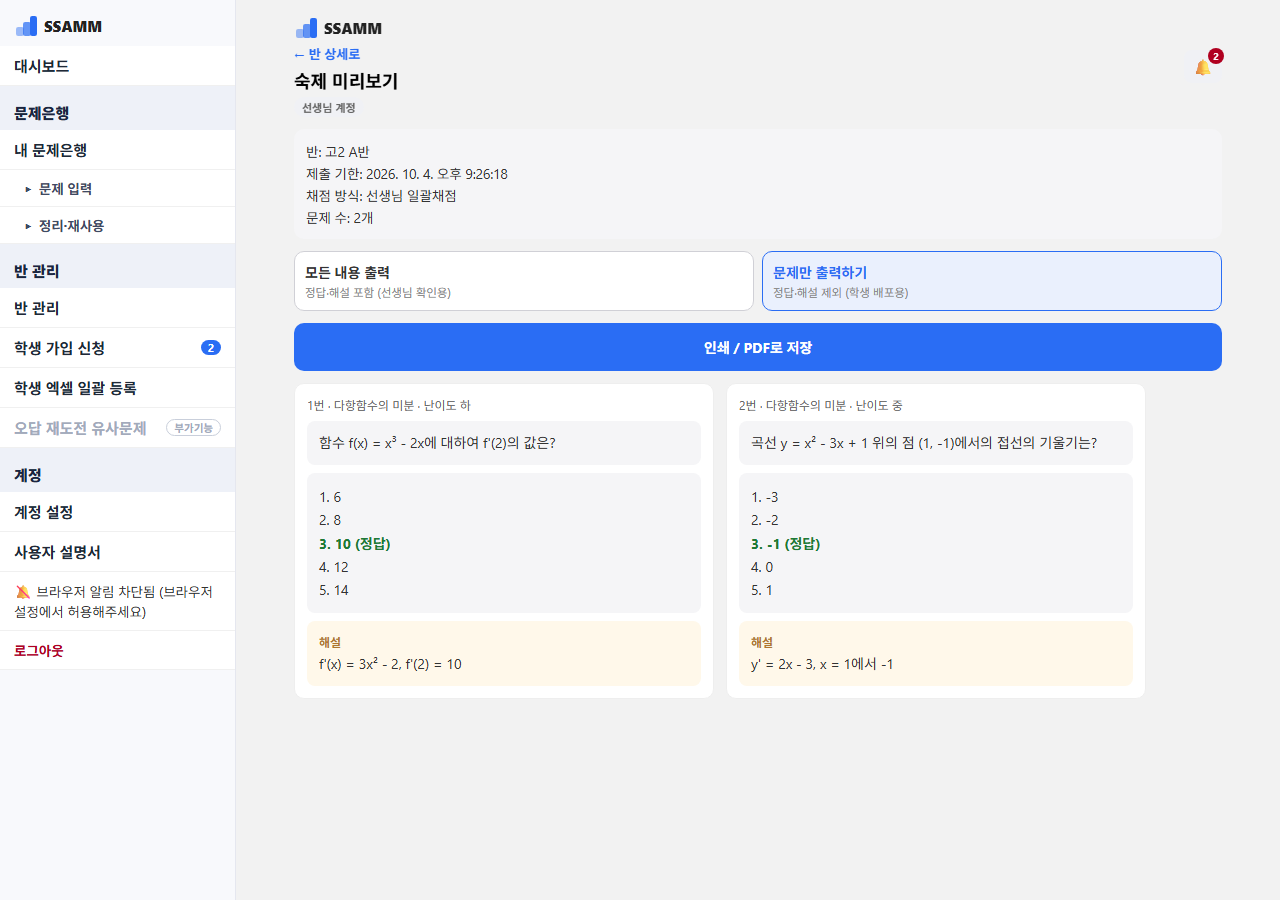Click the 채점 방식: 선생님 일괄채점 line
The image size is (1280, 900).
point(381,196)
